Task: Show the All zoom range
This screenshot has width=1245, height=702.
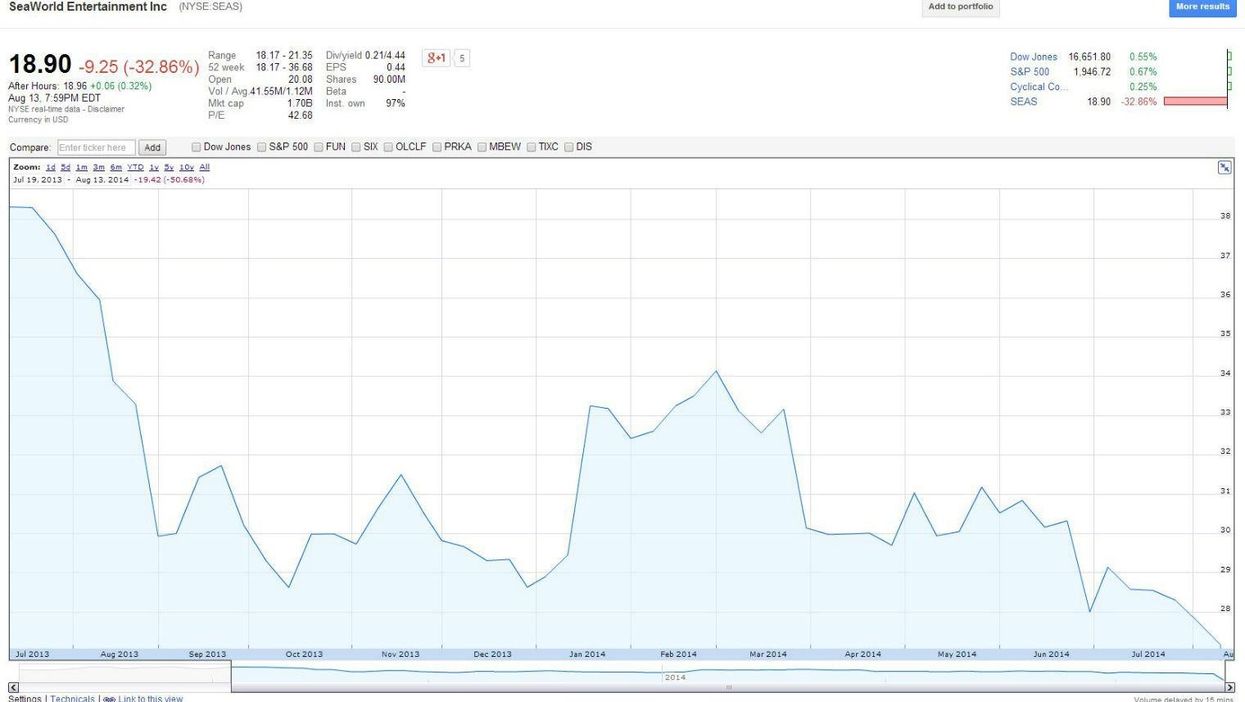Action: (x=204, y=167)
